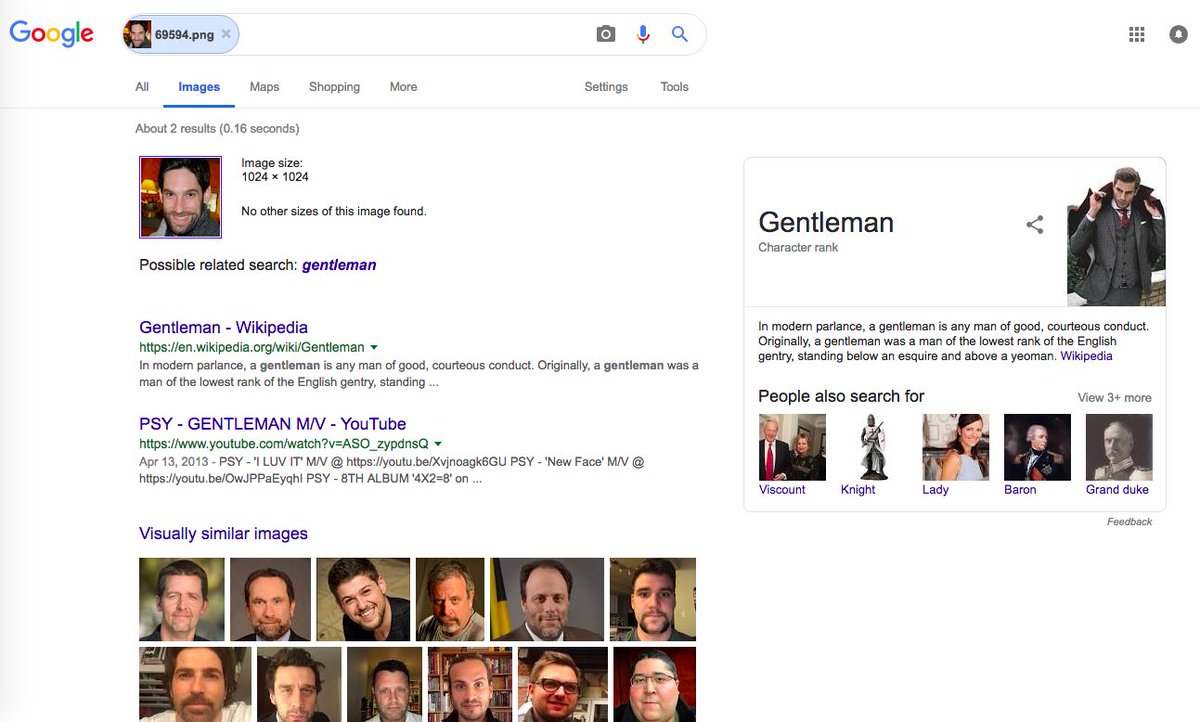Open search Settings menu

606,87
